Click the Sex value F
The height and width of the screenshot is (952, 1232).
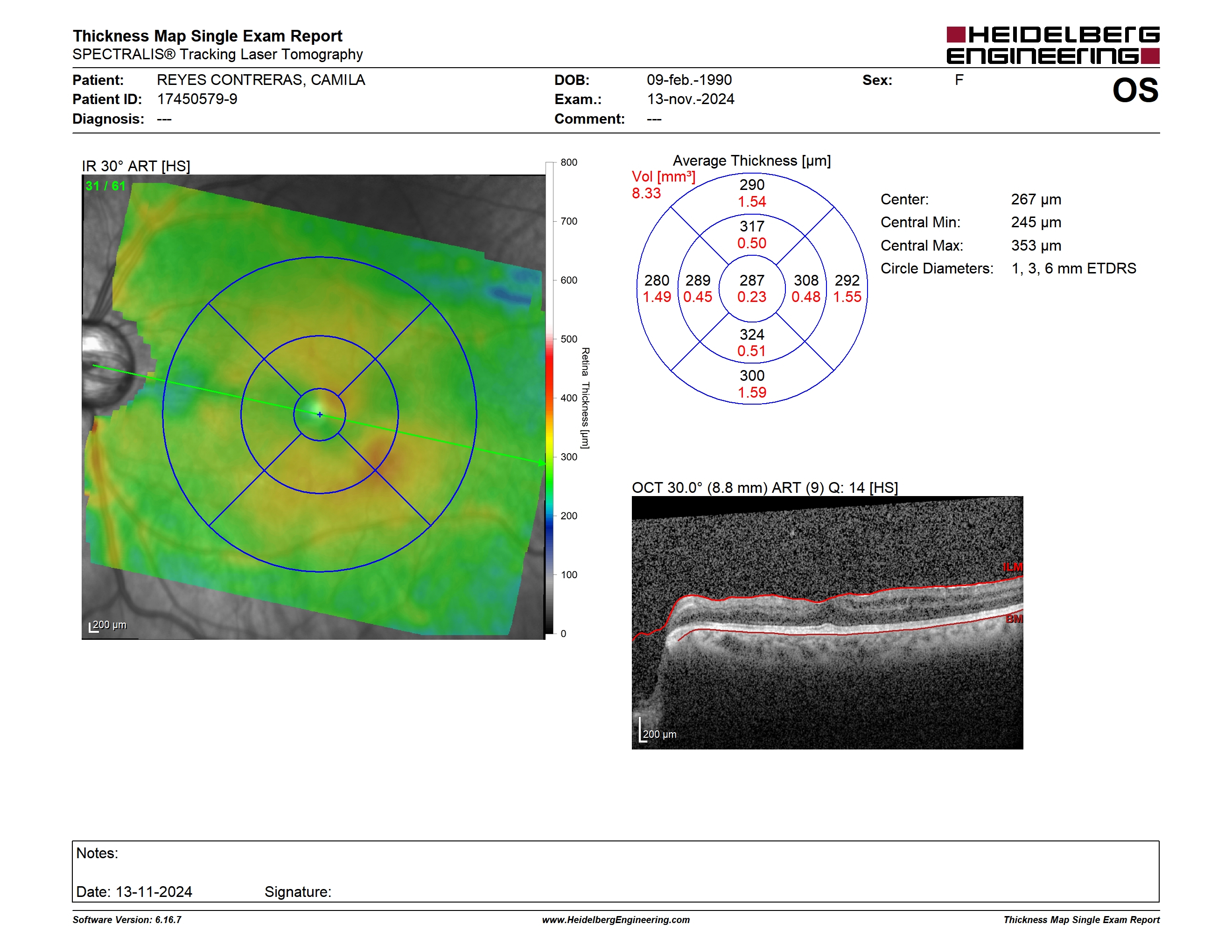pos(959,80)
